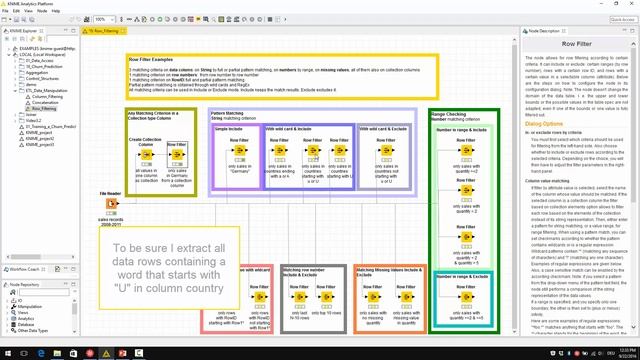The height and width of the screenshot is (360, 640).
Task: Open the Node menu
Action: [42, 11]
